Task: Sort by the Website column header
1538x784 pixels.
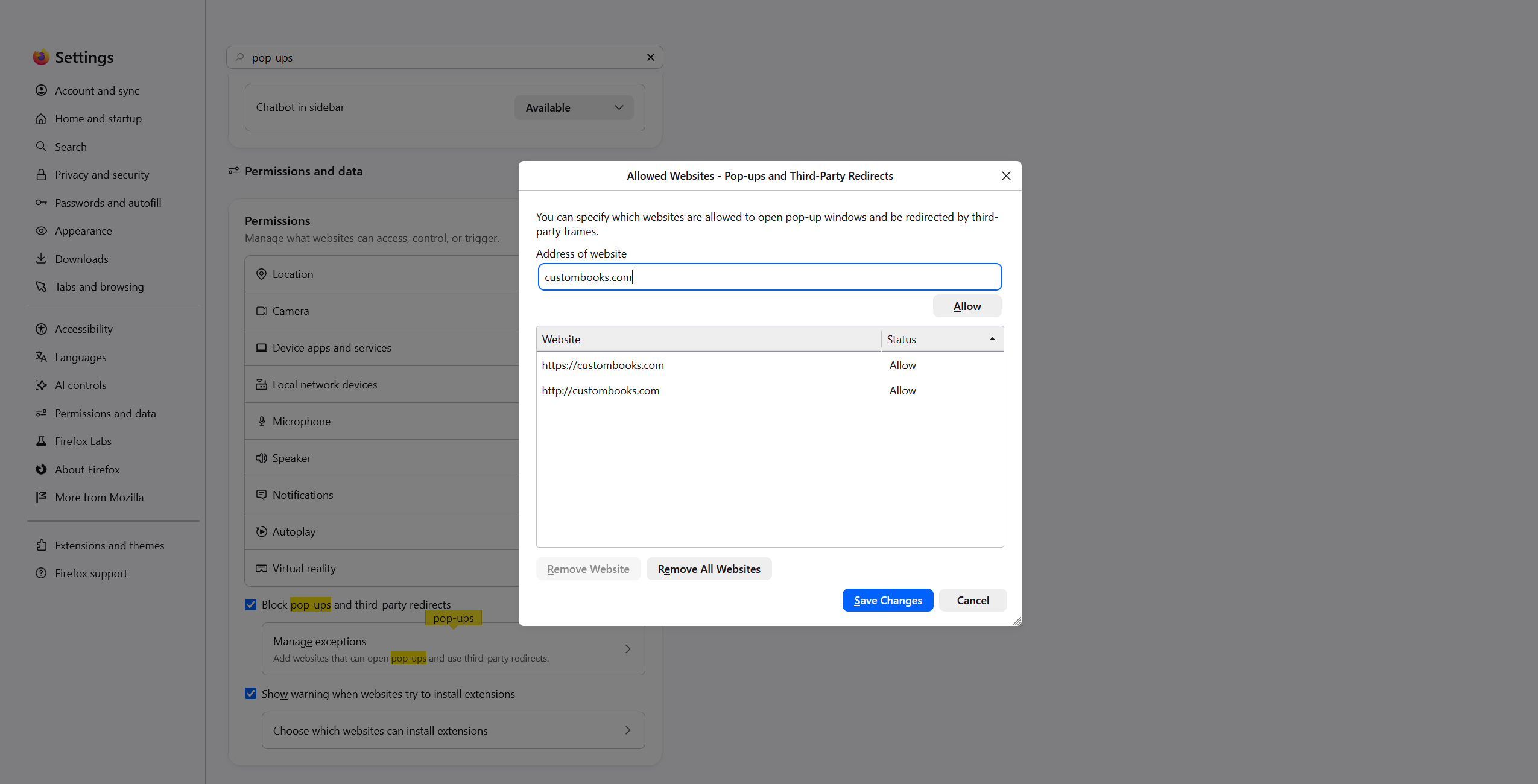Action: click(709, 340)
